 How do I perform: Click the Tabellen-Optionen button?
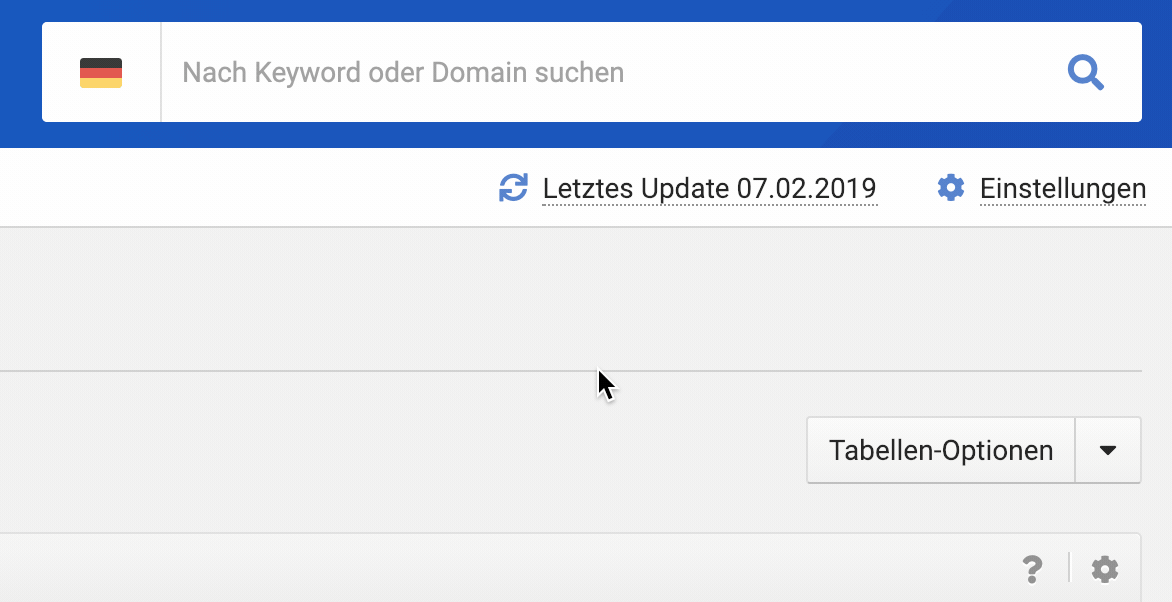(940, 451)
